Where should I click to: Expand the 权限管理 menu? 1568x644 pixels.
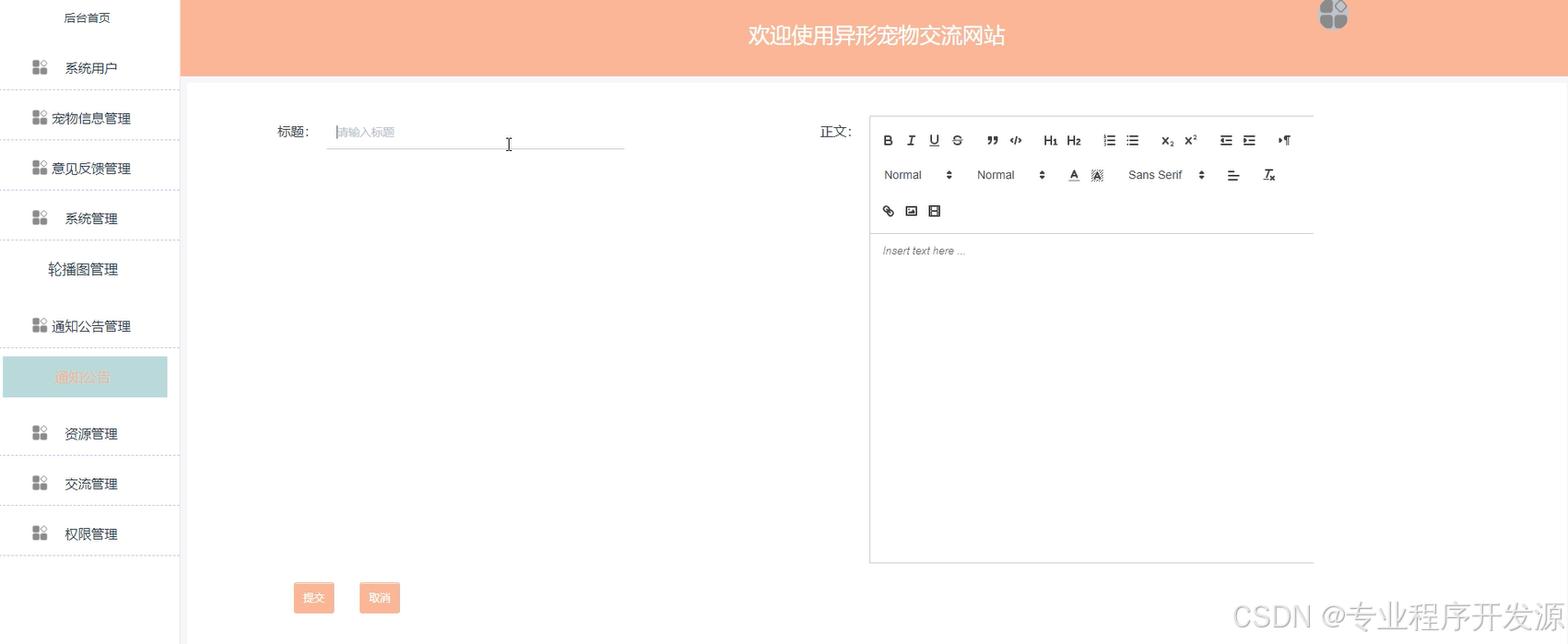(89, 534)
